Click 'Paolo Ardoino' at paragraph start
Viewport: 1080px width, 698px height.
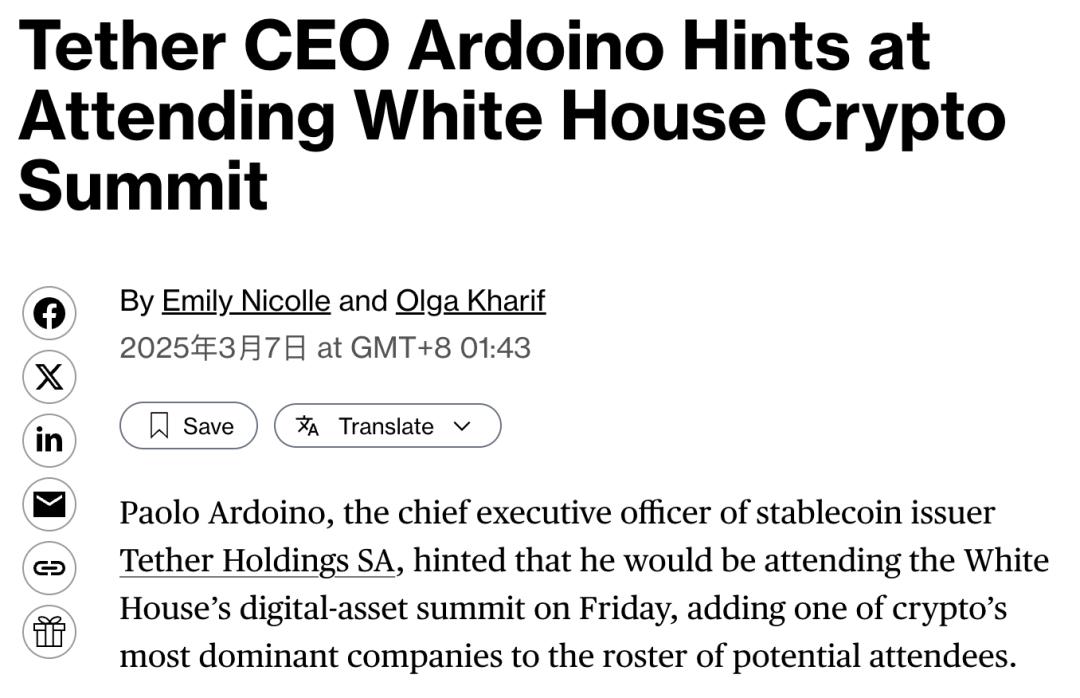tap(222, 513)
